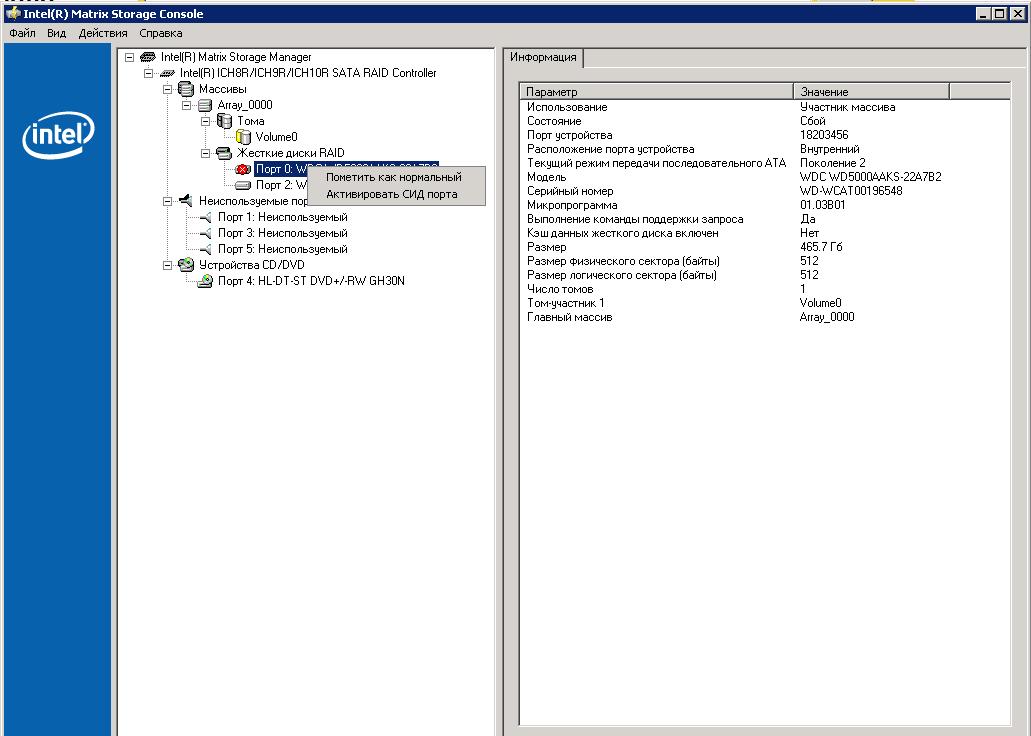Click the Порт 3 unused port icon
This screenshot has height=736, width=1031.
[205, 233]
